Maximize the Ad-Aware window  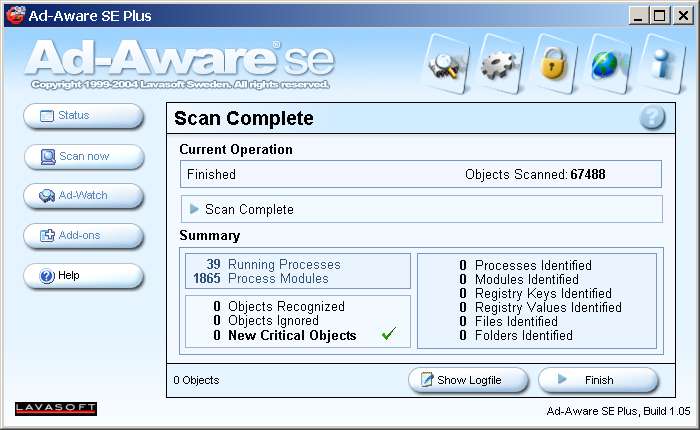[x=659, y=15]
